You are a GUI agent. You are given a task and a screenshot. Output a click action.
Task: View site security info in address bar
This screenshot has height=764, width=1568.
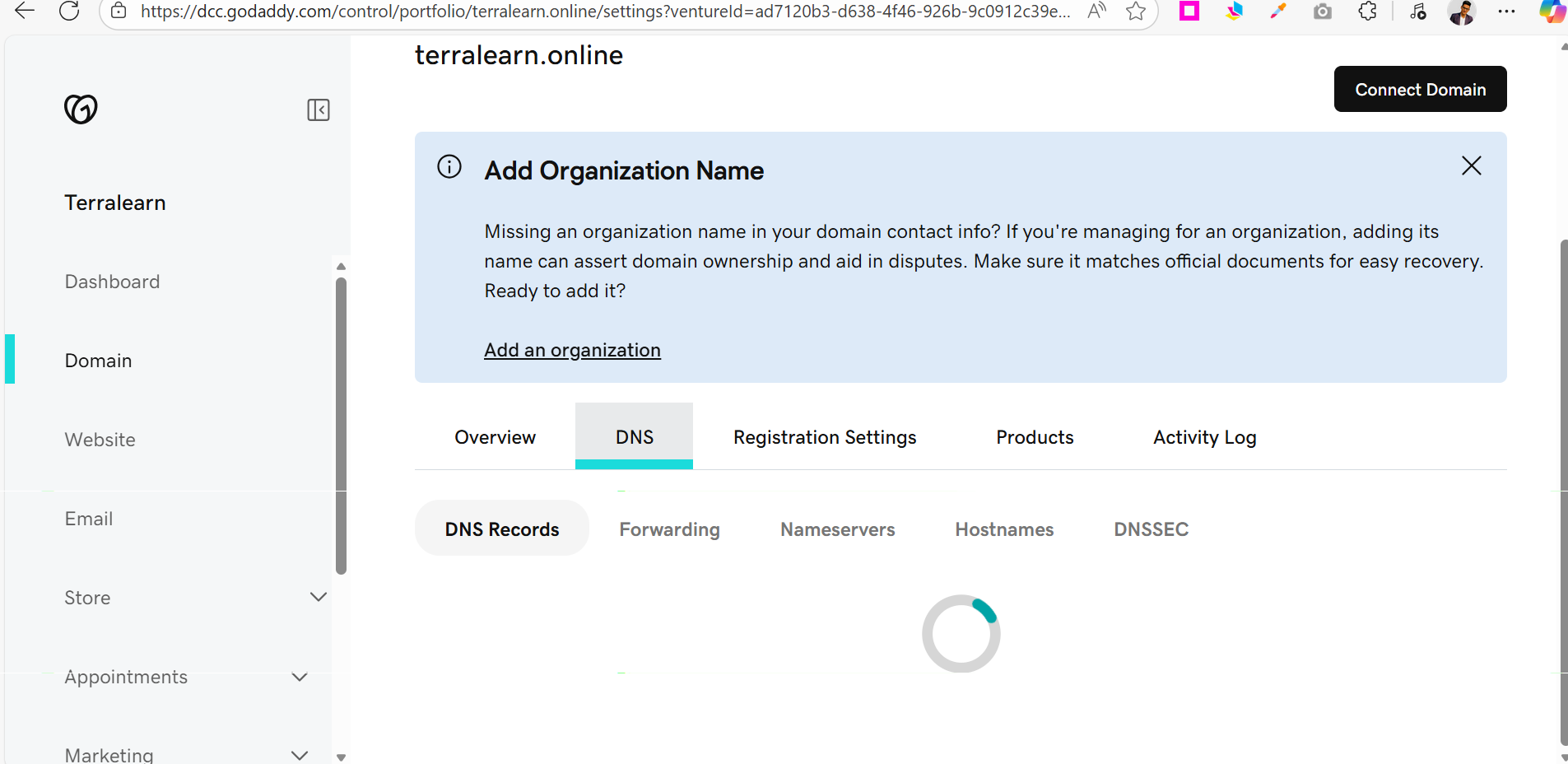pyautogui.click(x=119, y=12)
